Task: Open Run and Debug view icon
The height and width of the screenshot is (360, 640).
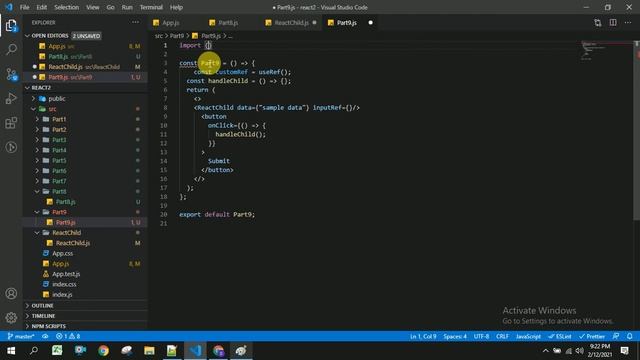Action: 11,98
